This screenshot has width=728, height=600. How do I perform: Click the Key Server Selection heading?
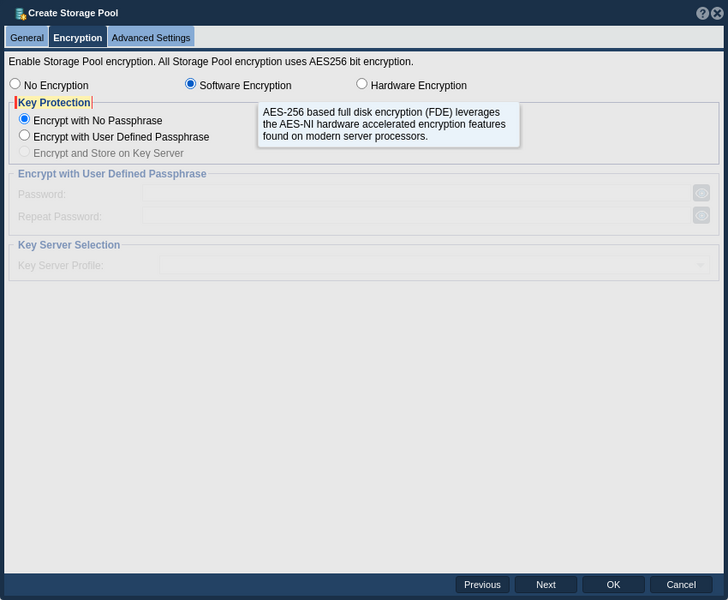tap(69, 245)
